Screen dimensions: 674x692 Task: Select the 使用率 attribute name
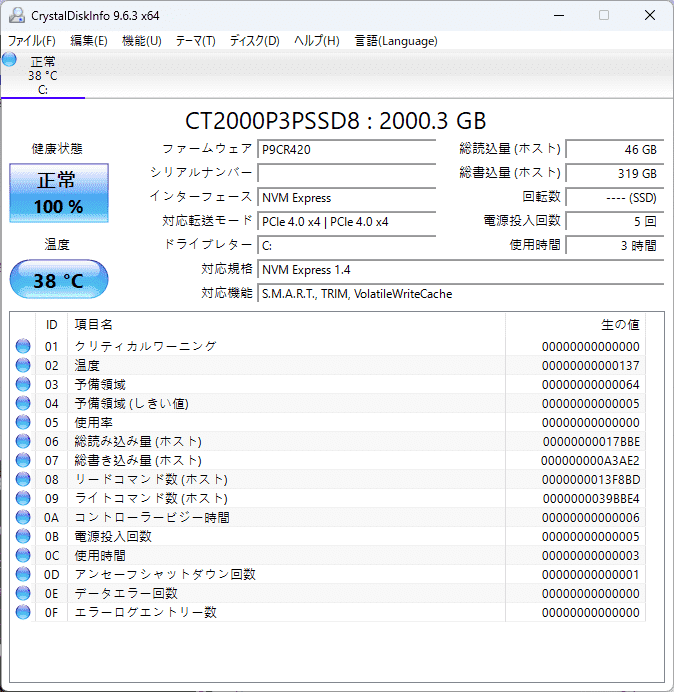coord(94,422)
